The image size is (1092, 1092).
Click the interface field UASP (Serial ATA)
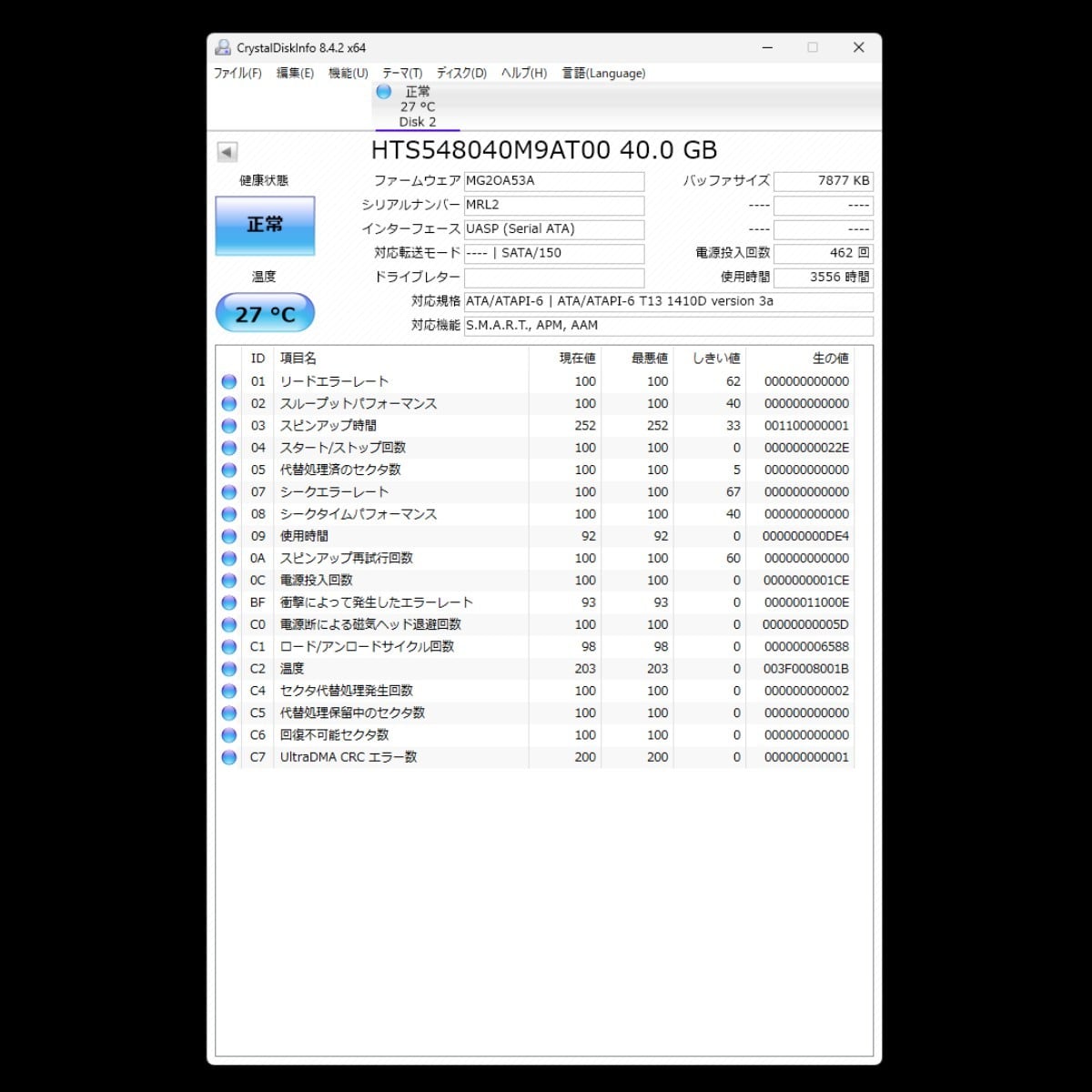tap(554, 229)
